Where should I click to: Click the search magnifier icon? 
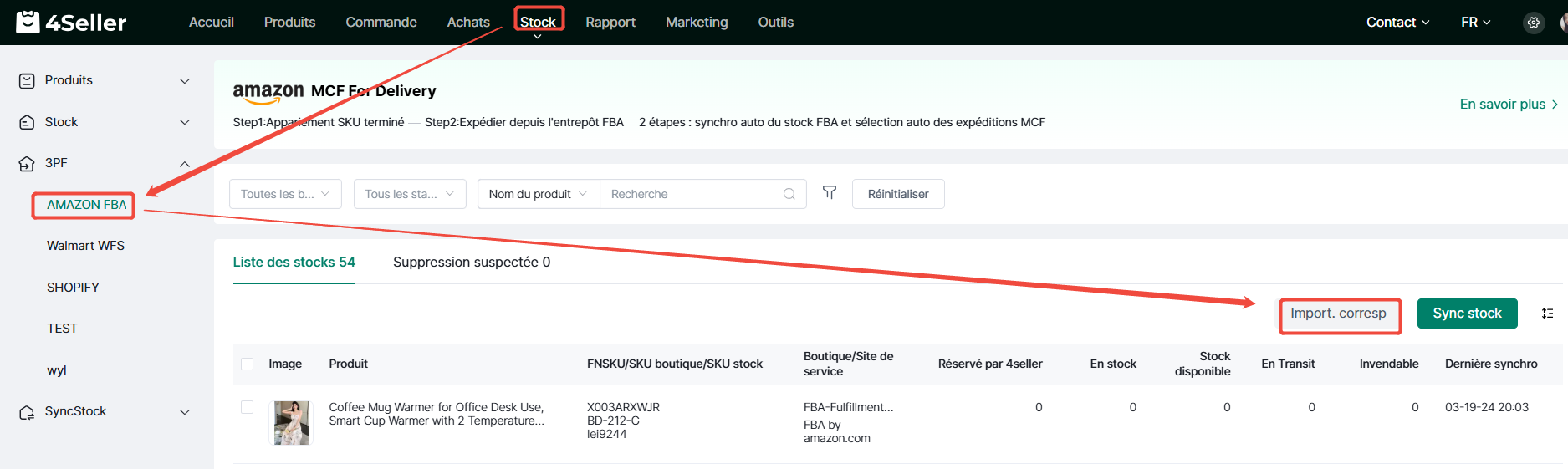pos(789,194)
